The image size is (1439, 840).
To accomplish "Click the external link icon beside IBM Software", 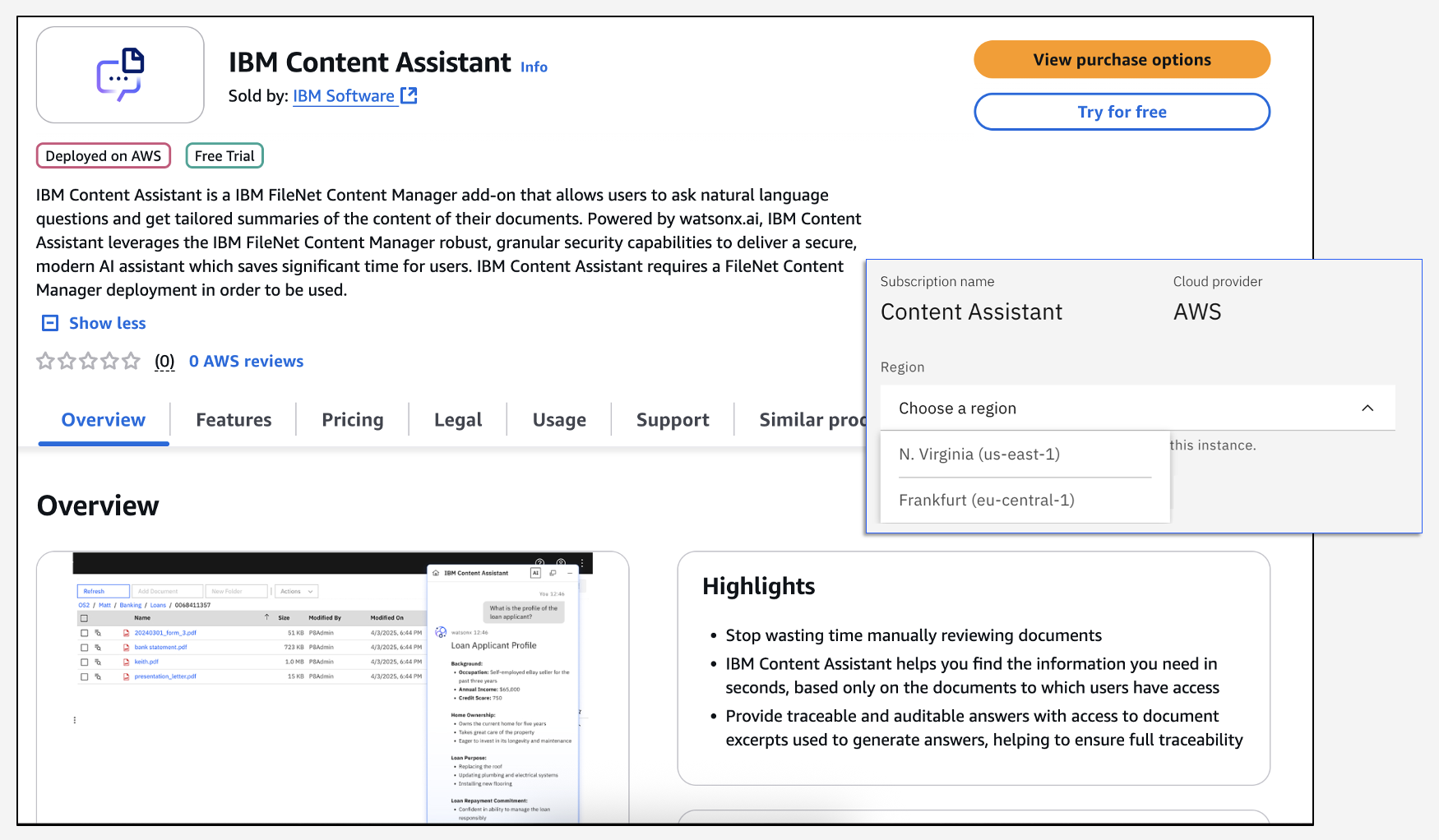I will pyautogui.click(x=409, y=96).
